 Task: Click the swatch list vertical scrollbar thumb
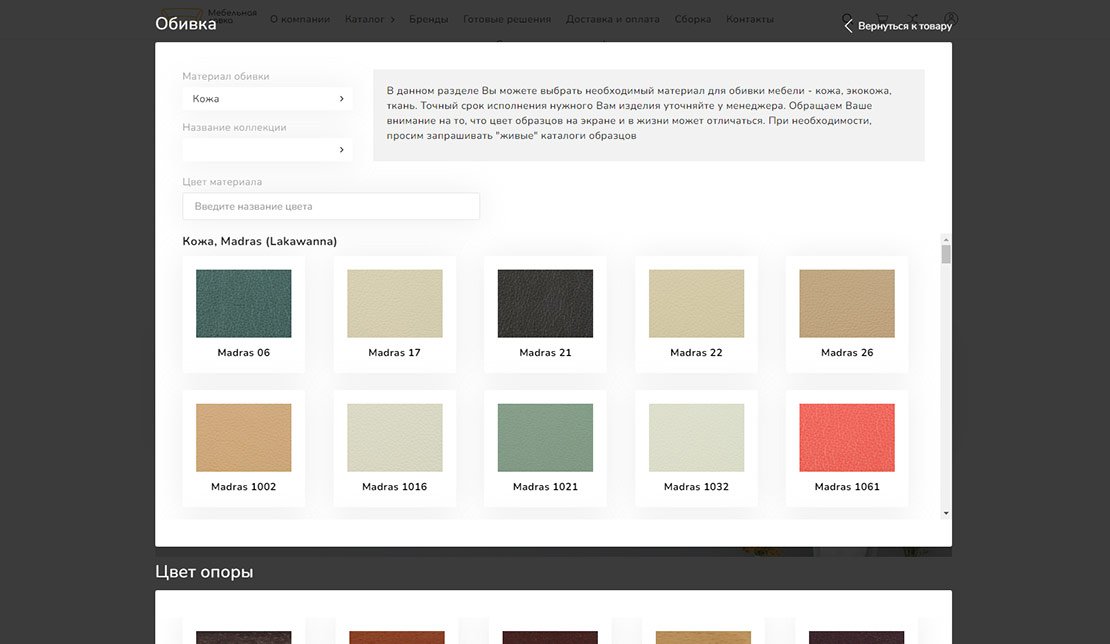[946, 253]
